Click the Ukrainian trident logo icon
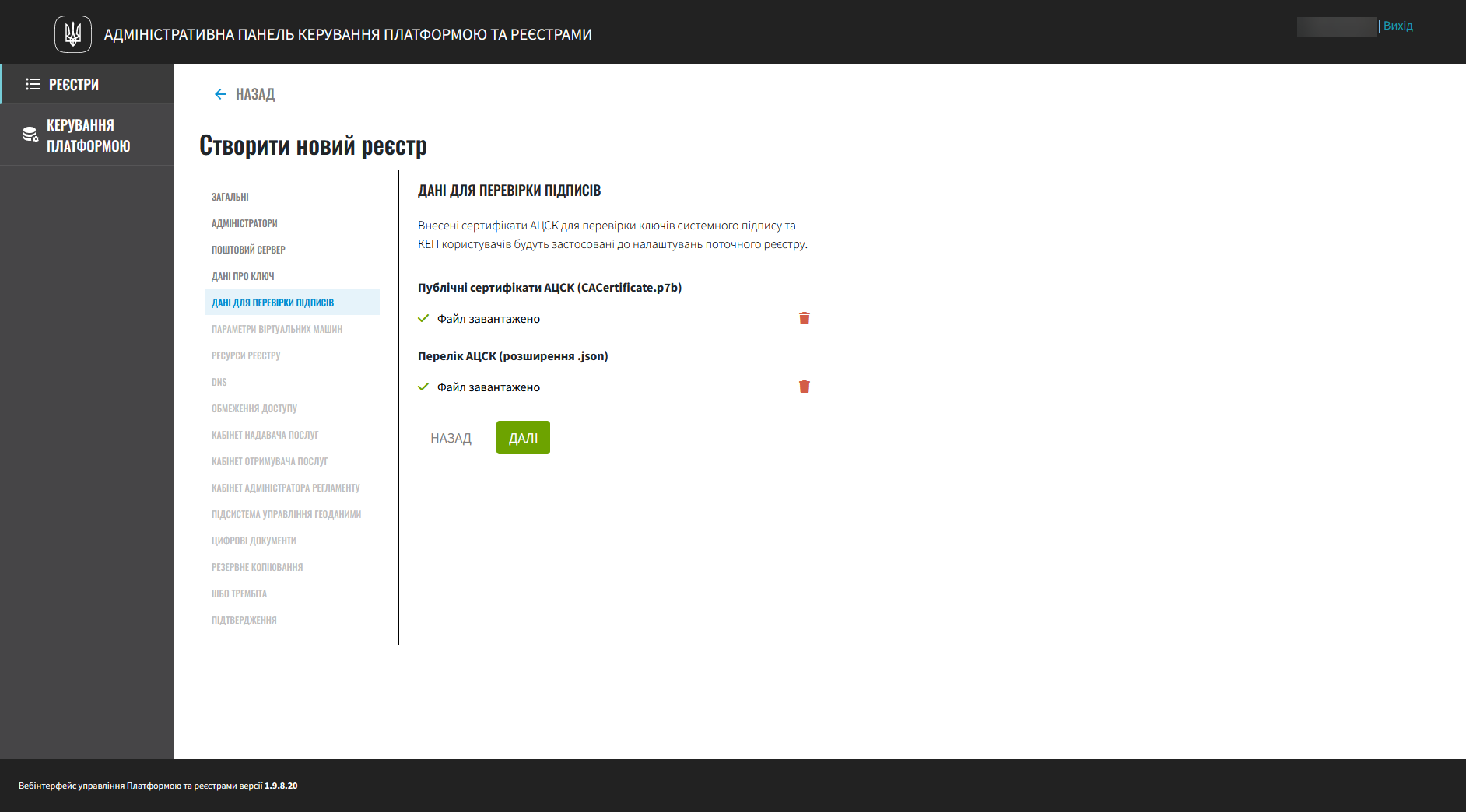The height and width of the screenshot is (812, 1466). [x=73, y=34]
